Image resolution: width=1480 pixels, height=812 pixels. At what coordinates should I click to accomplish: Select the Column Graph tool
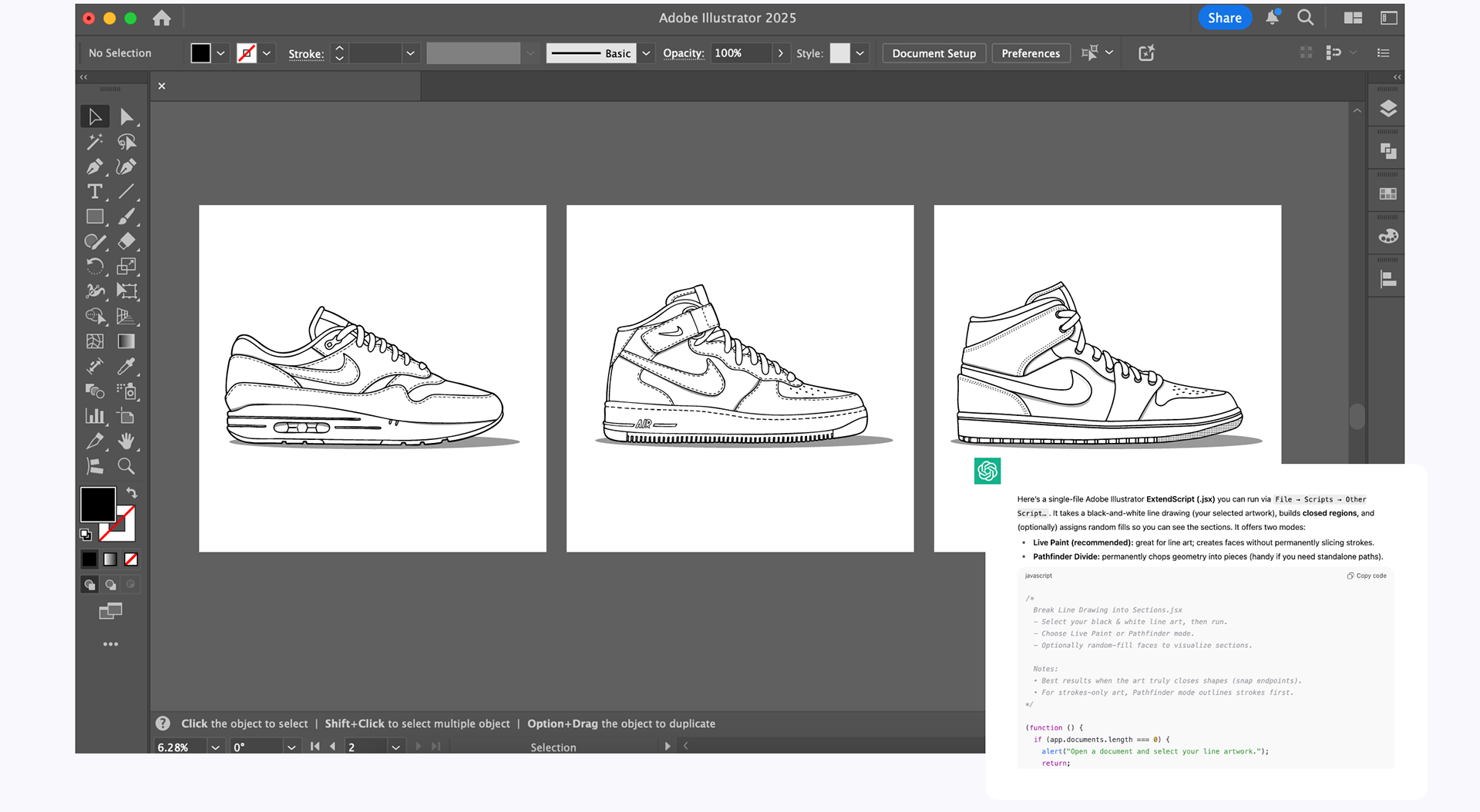coord(95,416)
